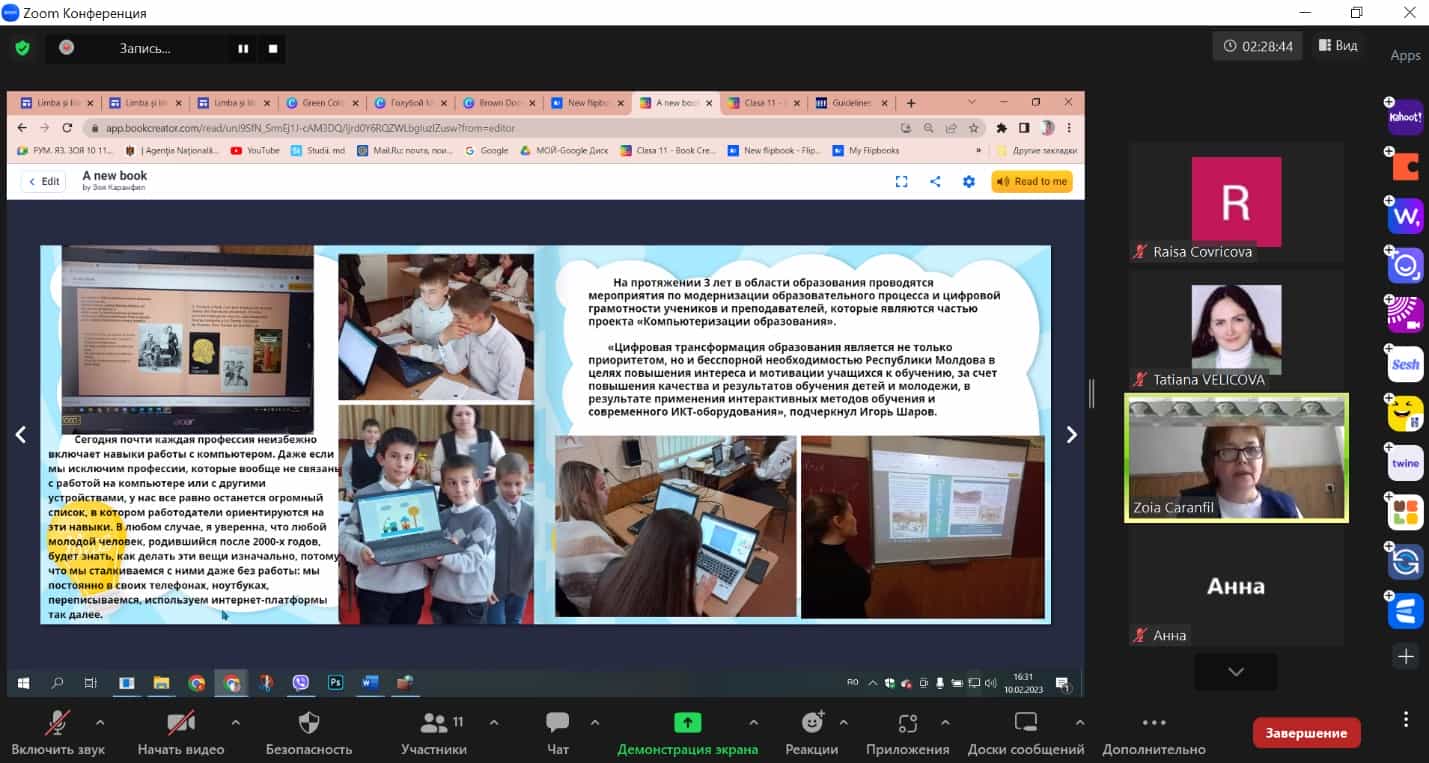Open the Twine app in sidebar
Screen dimensions: 1429x763
click(x=1405, y=463)
